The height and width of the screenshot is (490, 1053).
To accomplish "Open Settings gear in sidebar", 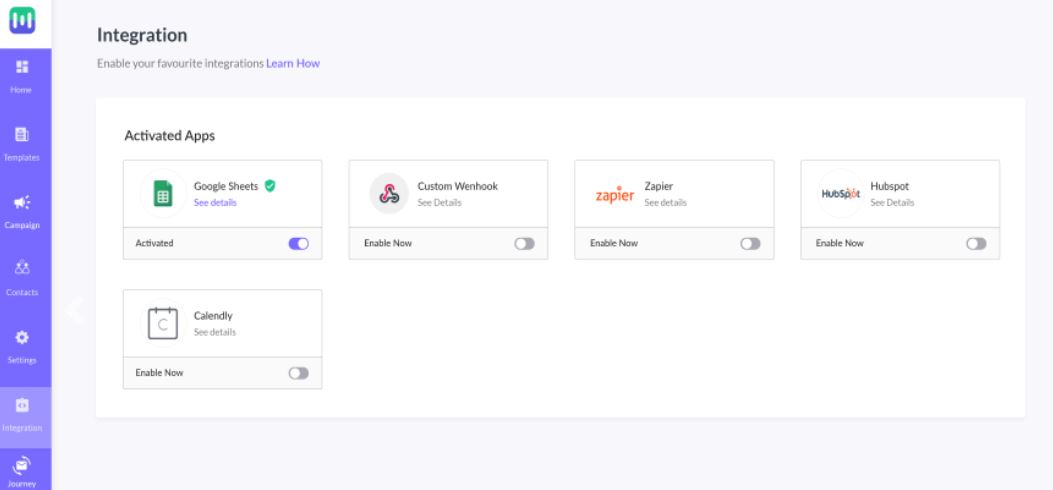I will [x=23, y=344].
